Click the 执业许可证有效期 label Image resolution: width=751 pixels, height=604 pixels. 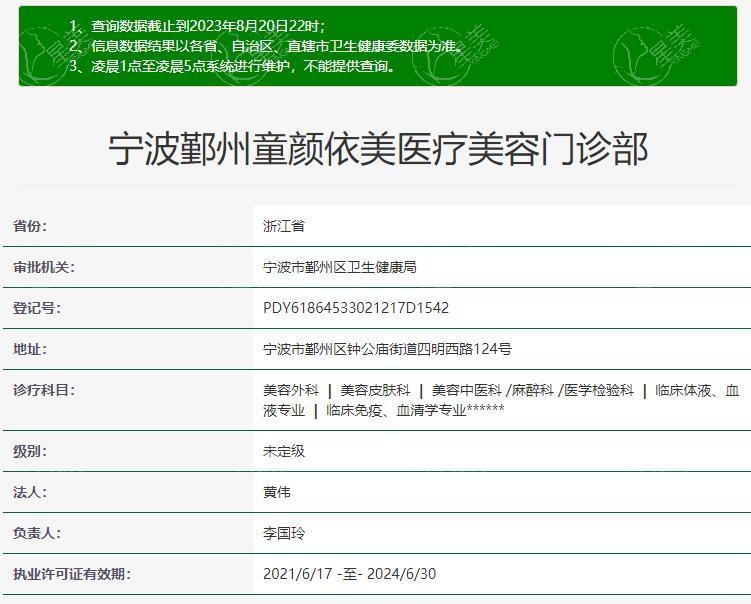coord(72,574)
